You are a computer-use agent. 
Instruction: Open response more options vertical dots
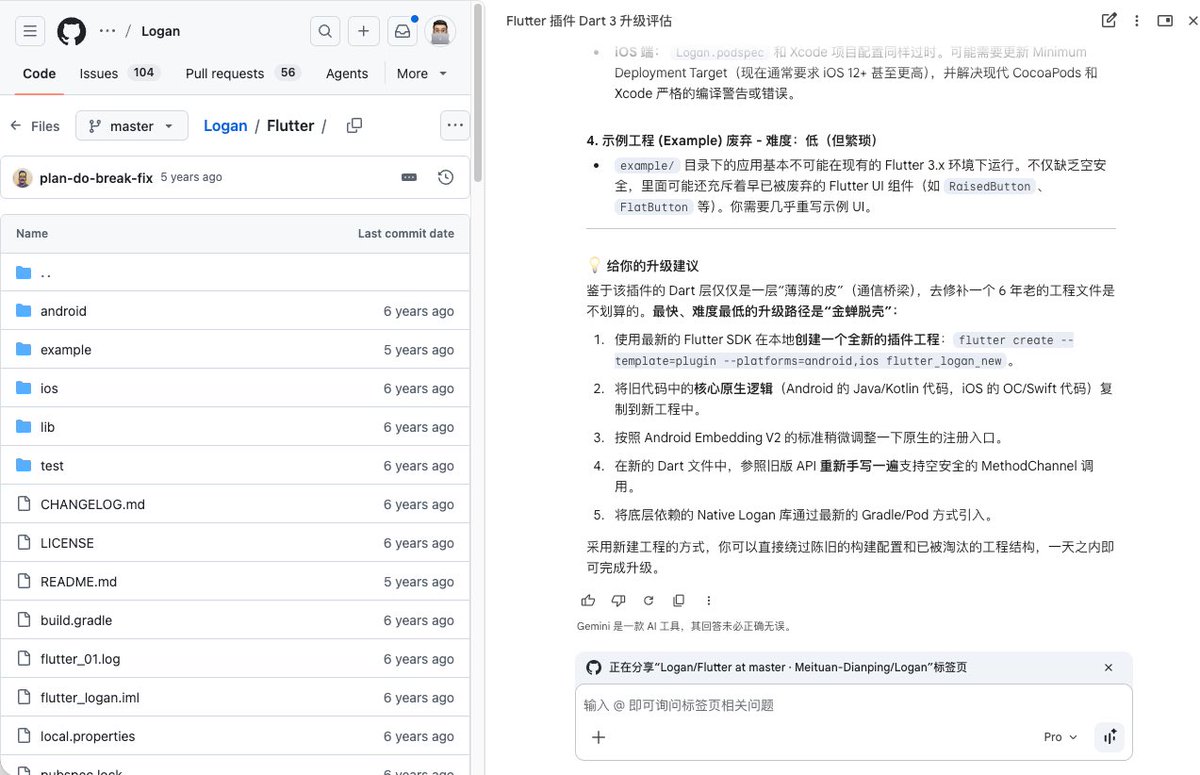click(709, 600)
